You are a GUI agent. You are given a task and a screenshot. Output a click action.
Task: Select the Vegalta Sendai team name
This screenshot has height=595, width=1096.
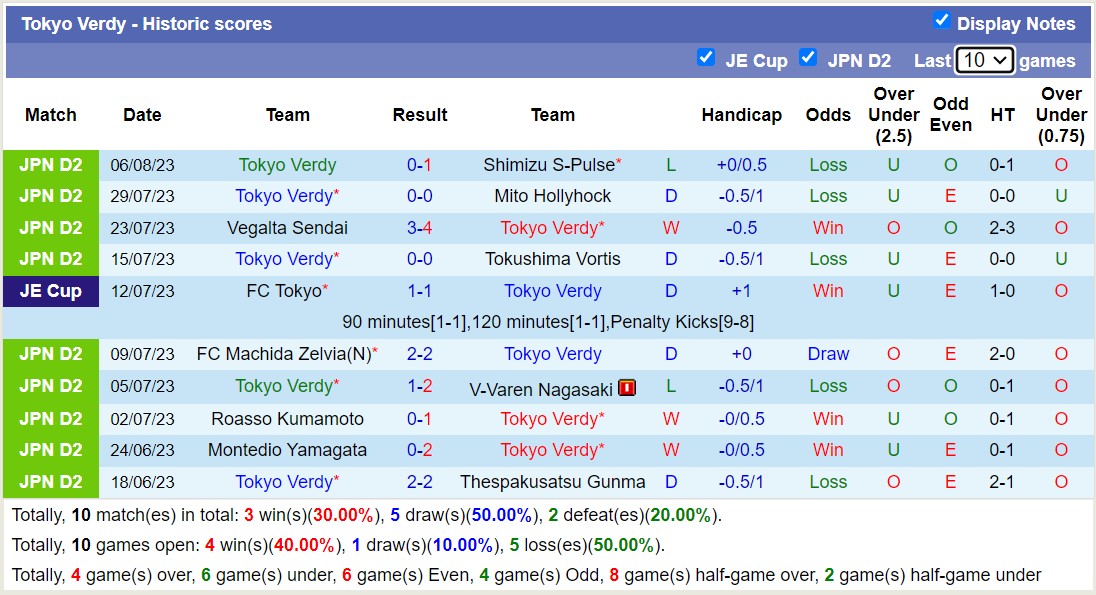point(288,227)
